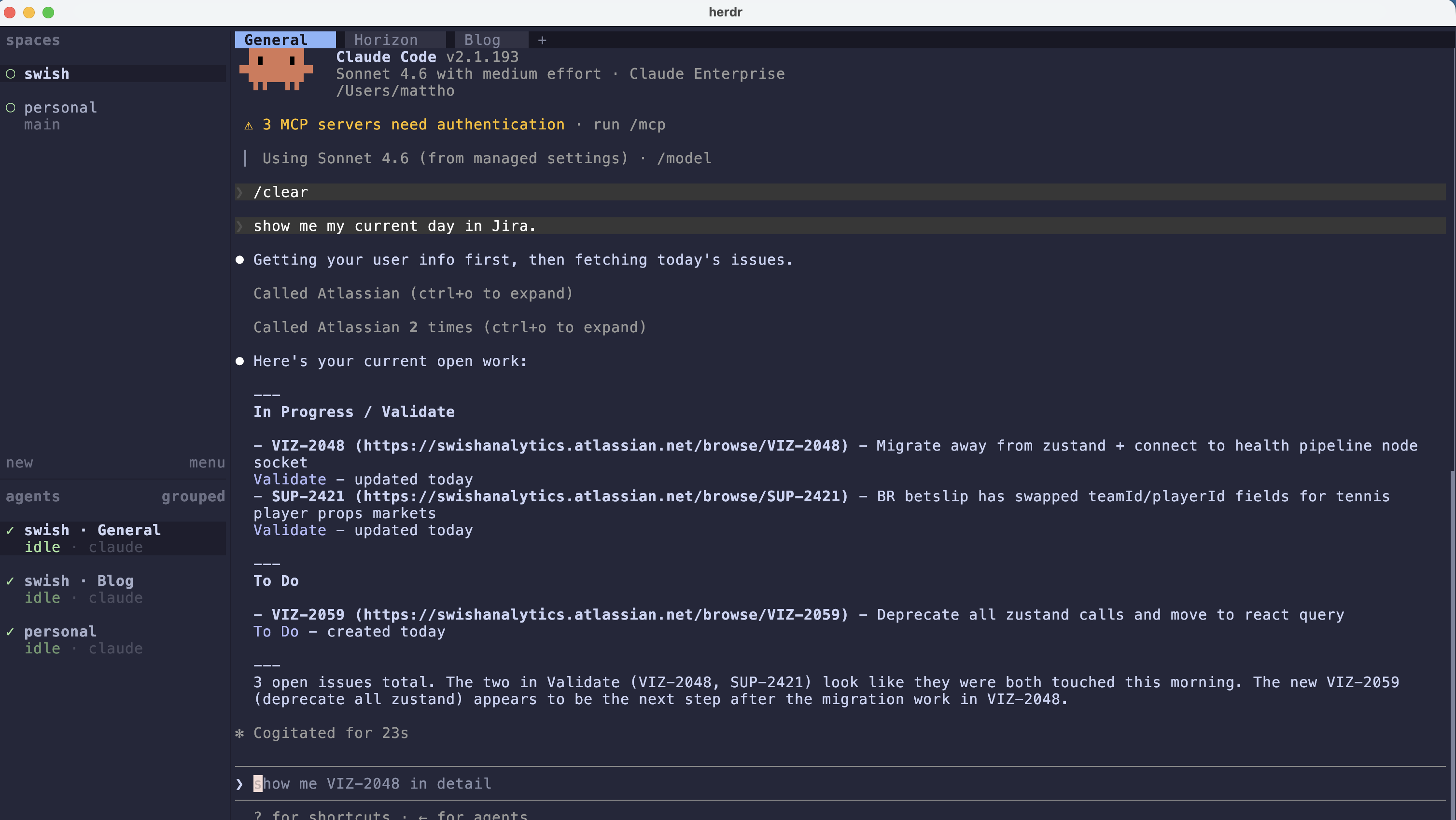The height and width of the screenshot is (820, 1456).
Task: Expand the 'Called Atlassian 2 times' line
Action: [x=450, y=327]
